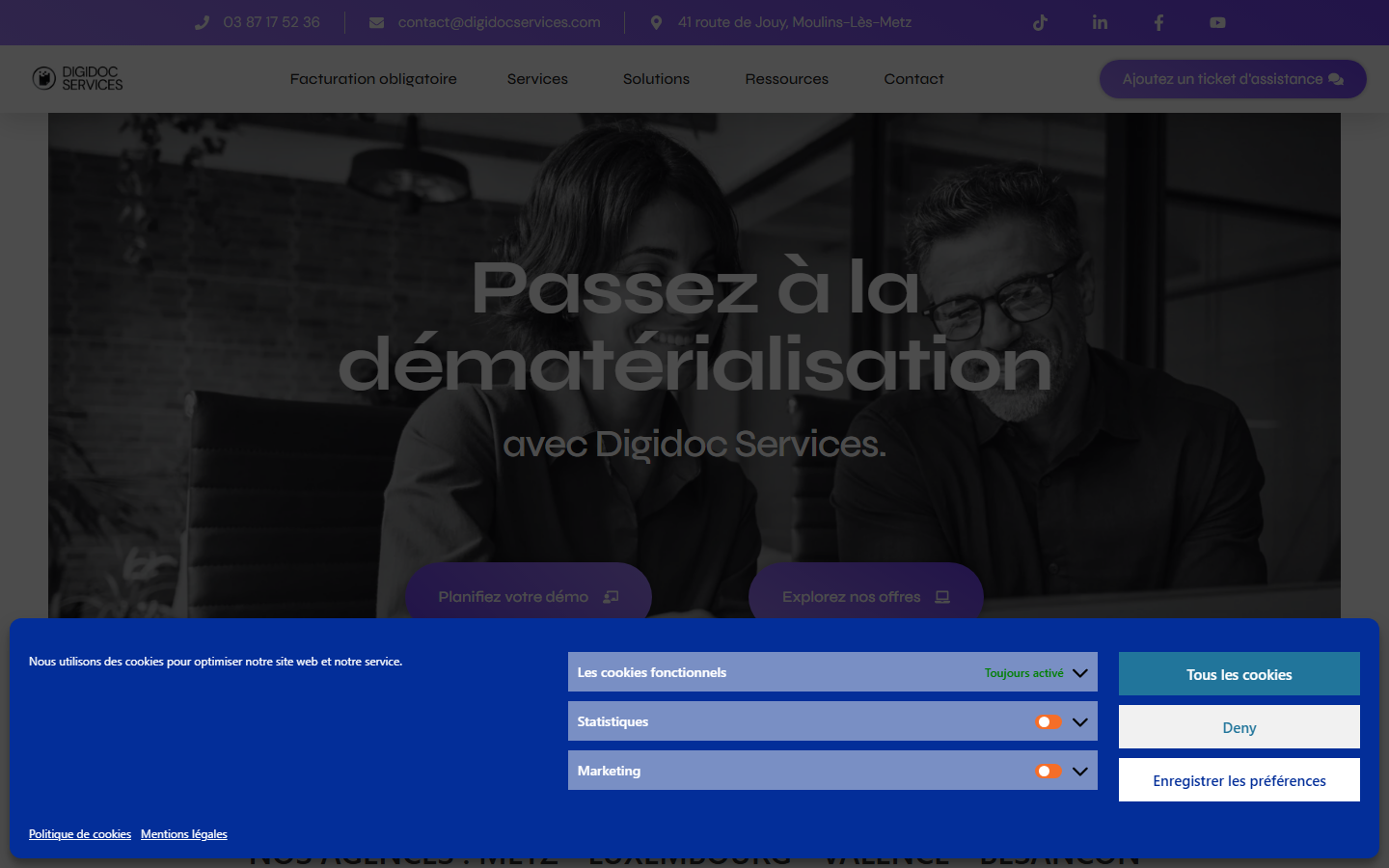Open the YouTube social icon

pyautogui.click(x=1217, y=22)
